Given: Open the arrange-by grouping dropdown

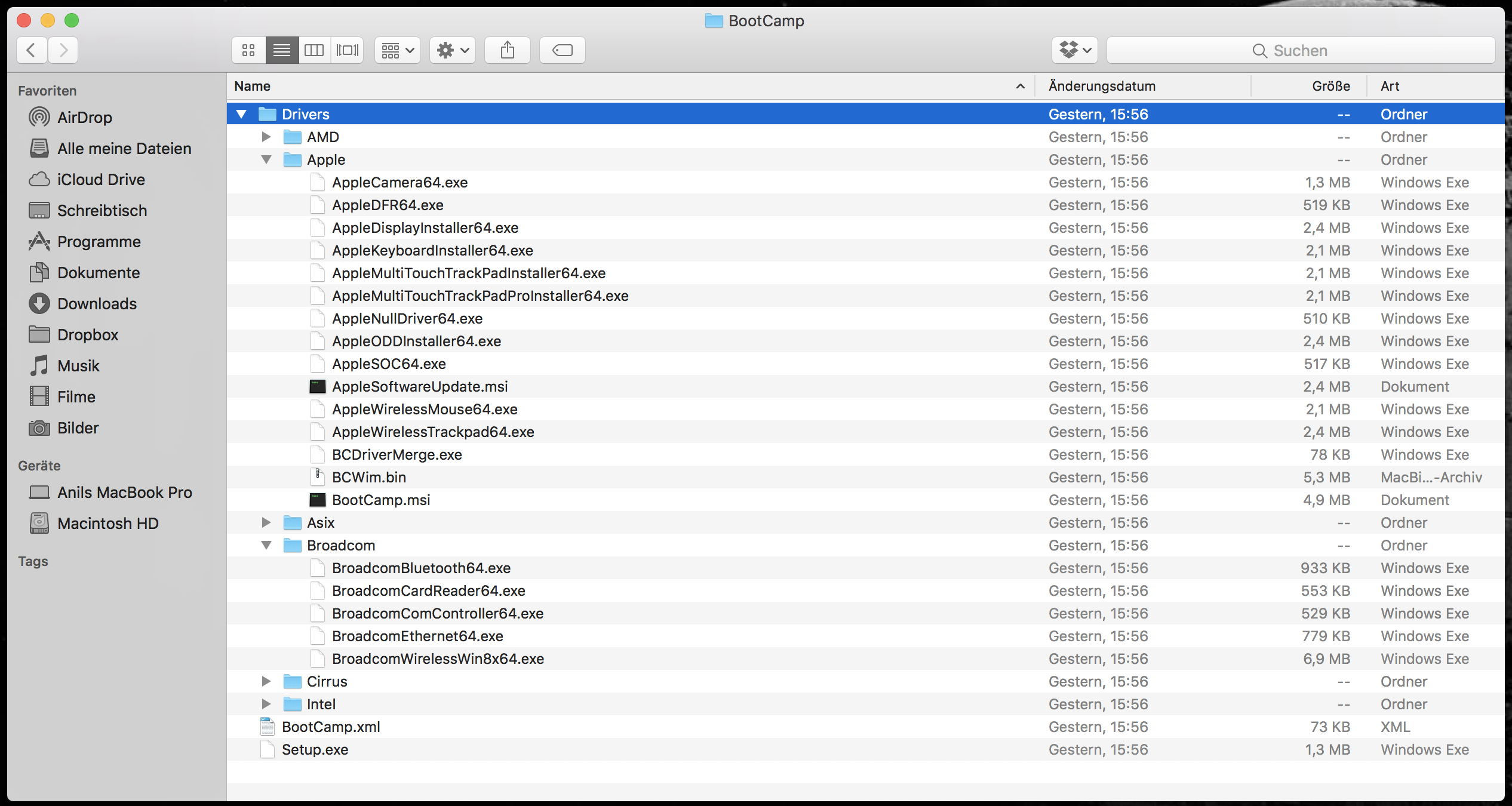Looking at the screenshot, I should pos(397,50).
